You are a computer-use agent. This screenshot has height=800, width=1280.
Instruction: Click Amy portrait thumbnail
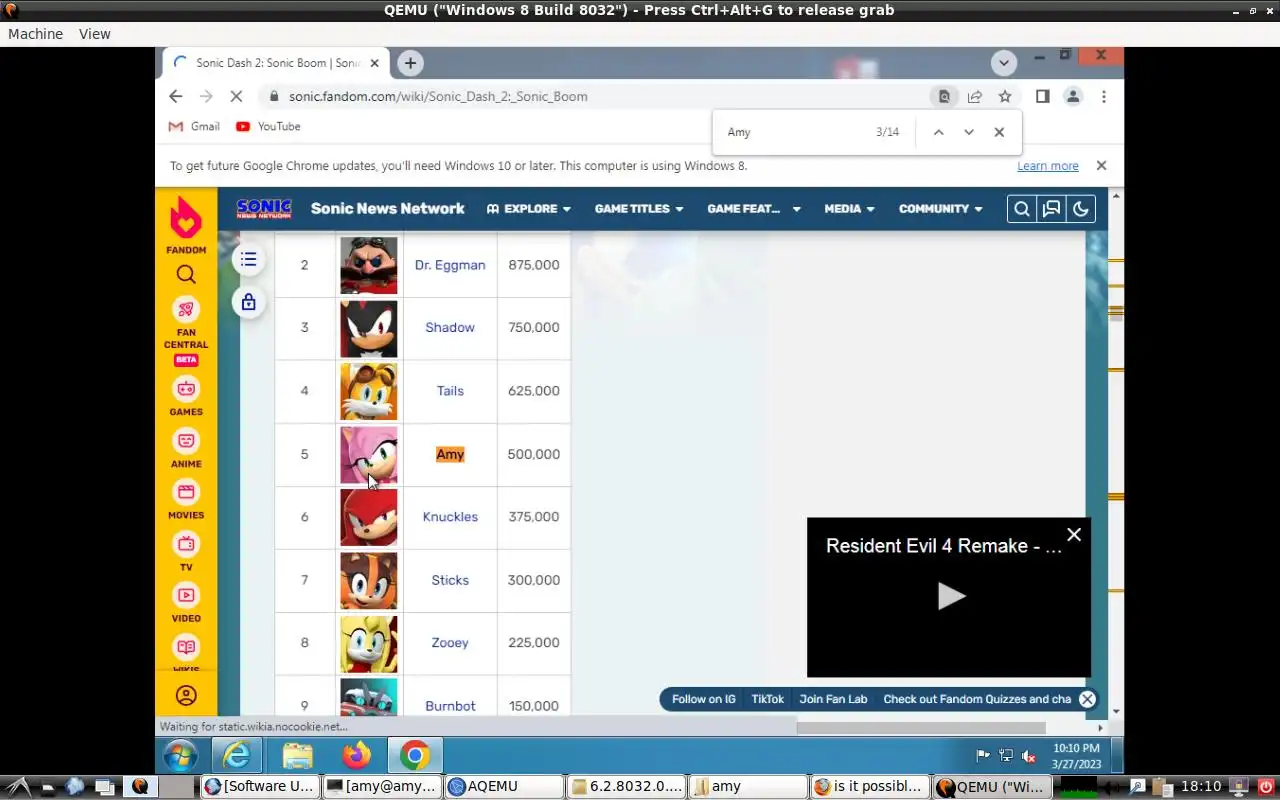369,455
